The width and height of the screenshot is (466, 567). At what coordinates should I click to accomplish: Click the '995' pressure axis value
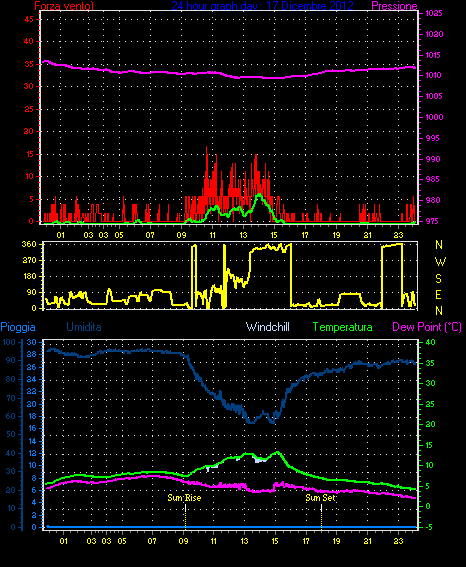[x=433, y=138]
